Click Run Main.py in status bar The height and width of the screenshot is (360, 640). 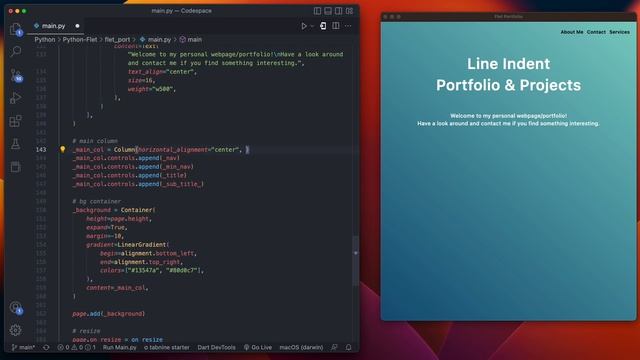pos(120,347)
